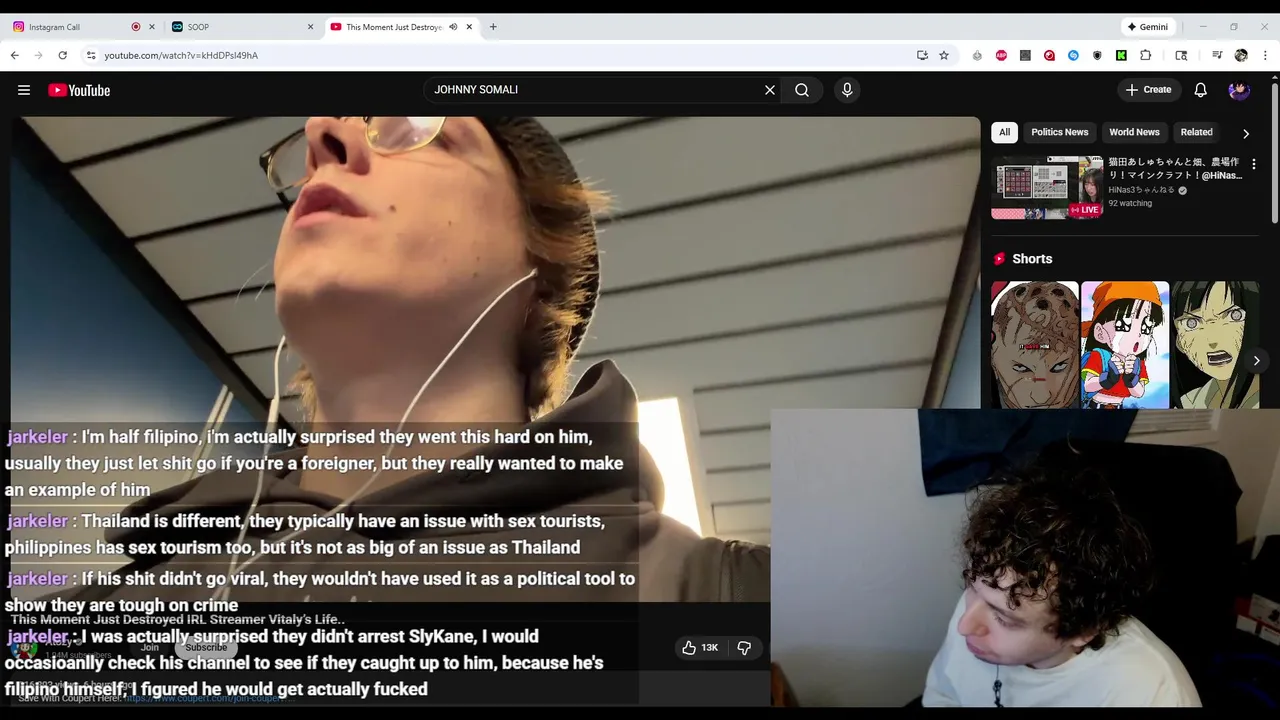This screenshot has width=1280, height=720.
Task: Click the Create button
Action: 1148,90
